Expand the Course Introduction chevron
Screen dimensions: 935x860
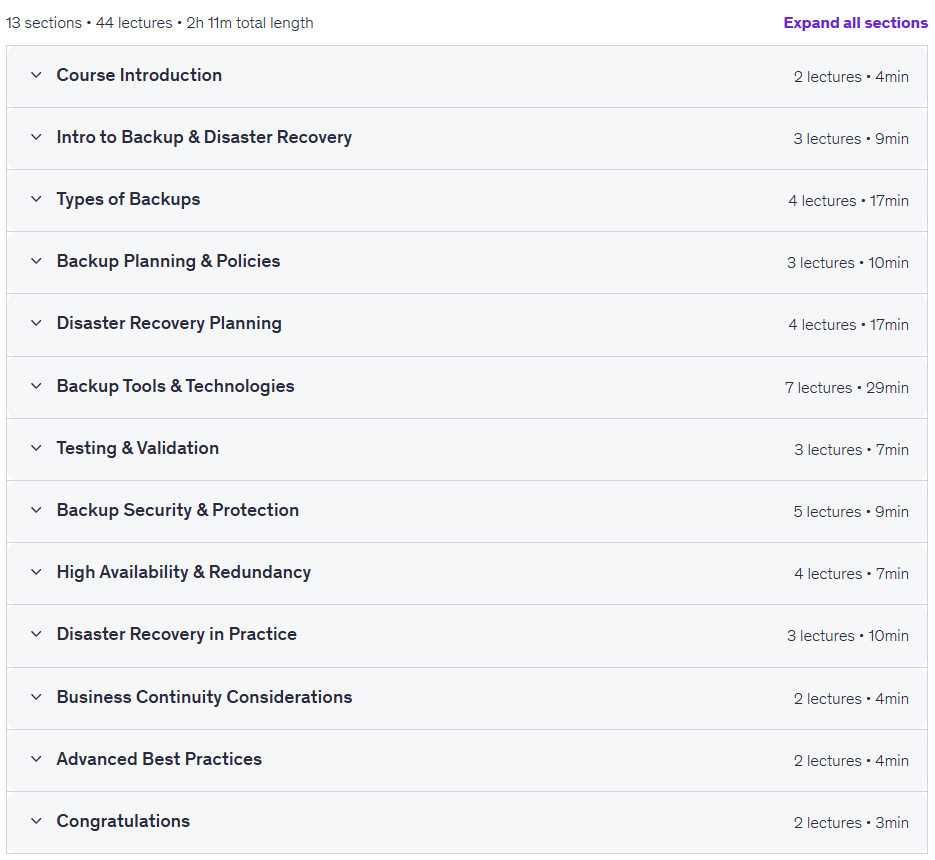pos(36,75)
